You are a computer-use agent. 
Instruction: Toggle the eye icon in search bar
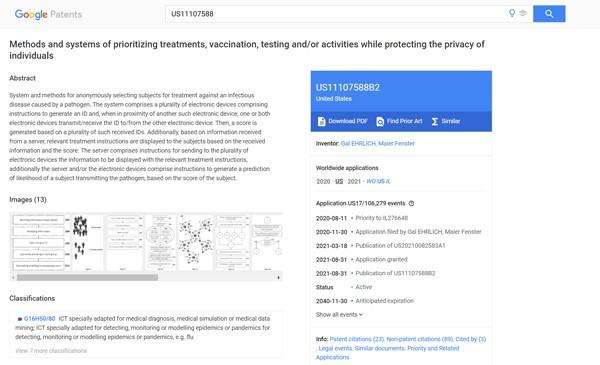click(523, 13)
